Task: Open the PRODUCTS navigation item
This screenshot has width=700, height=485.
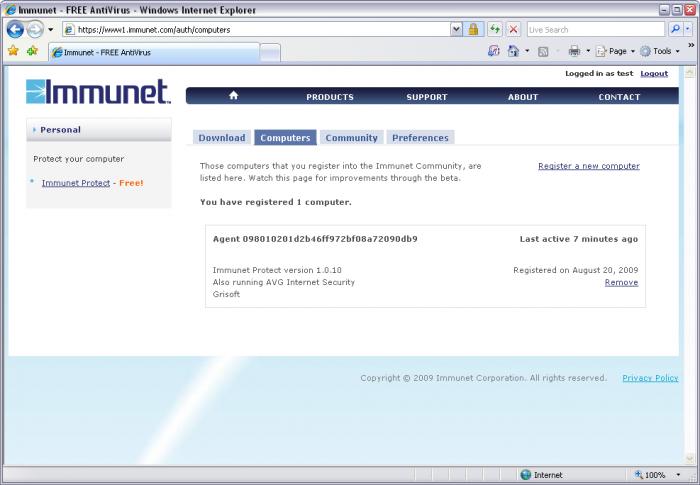Action: coord(330,97)
